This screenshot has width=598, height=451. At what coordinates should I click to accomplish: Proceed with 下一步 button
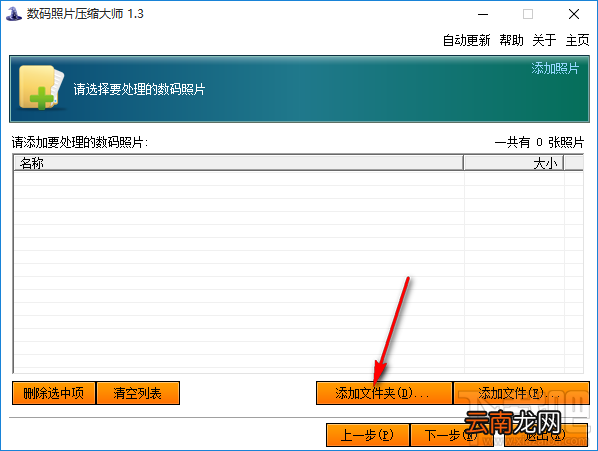point(452,435)
